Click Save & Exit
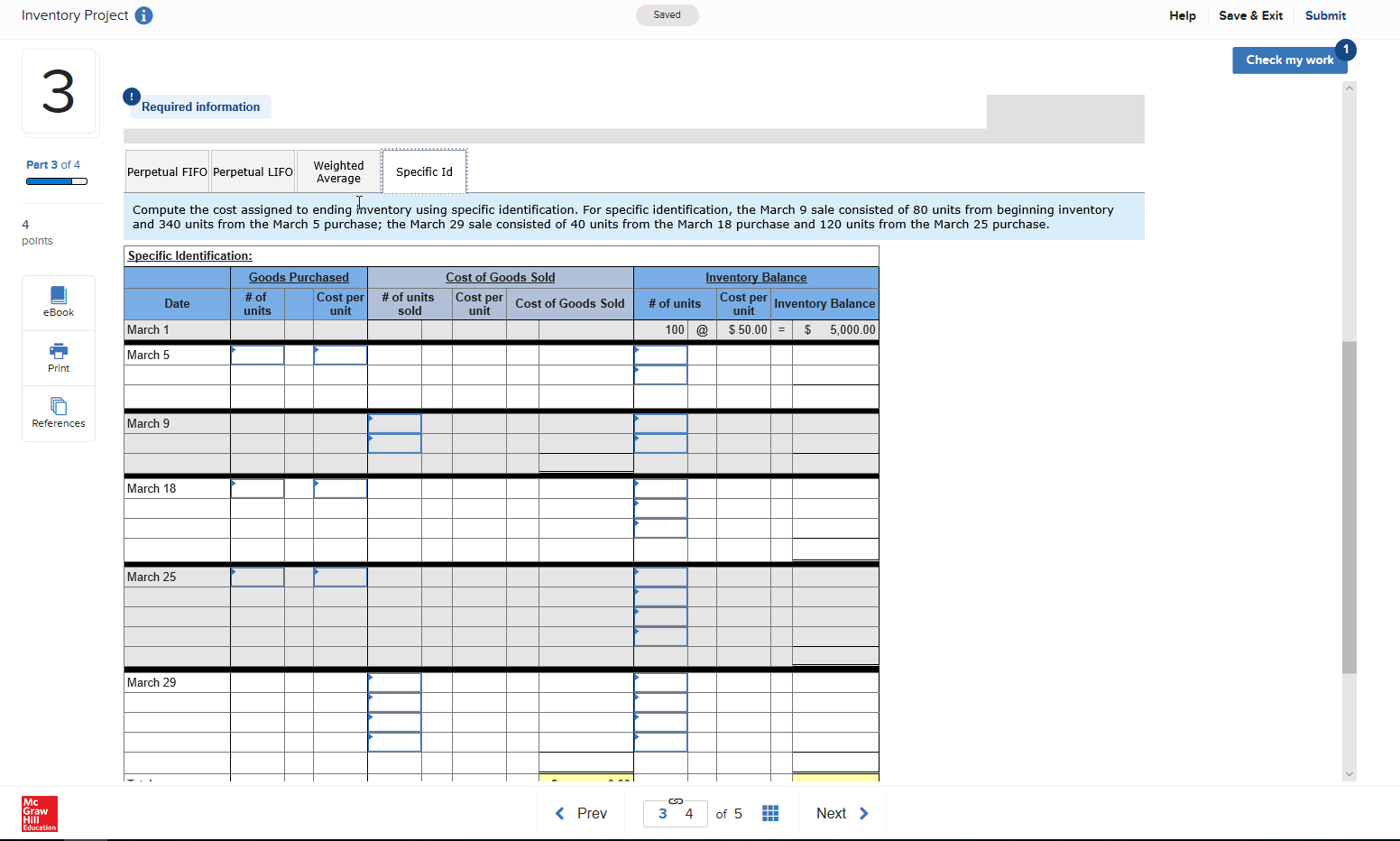This screenshot has width=1400, height=841. point(1251,15)
